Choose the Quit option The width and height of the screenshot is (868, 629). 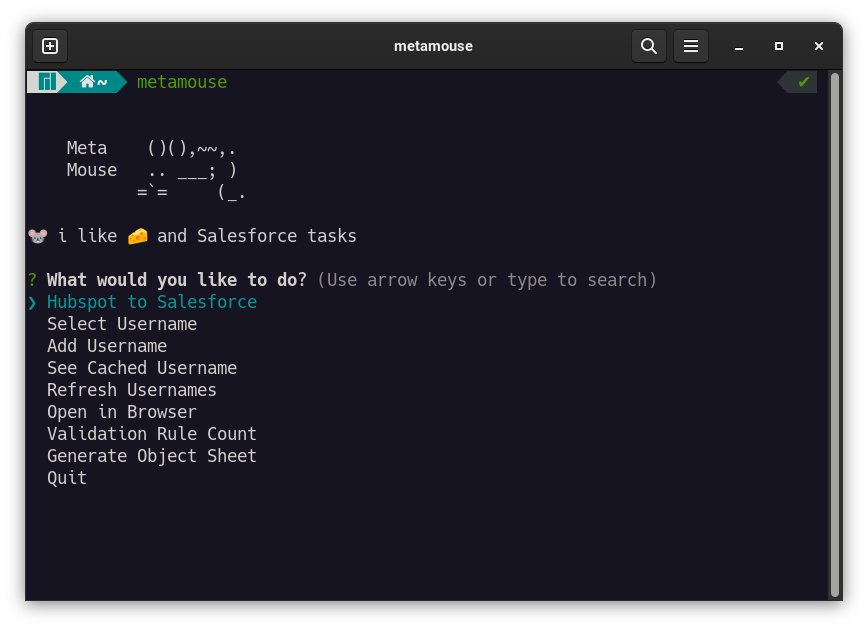point(67,478)
